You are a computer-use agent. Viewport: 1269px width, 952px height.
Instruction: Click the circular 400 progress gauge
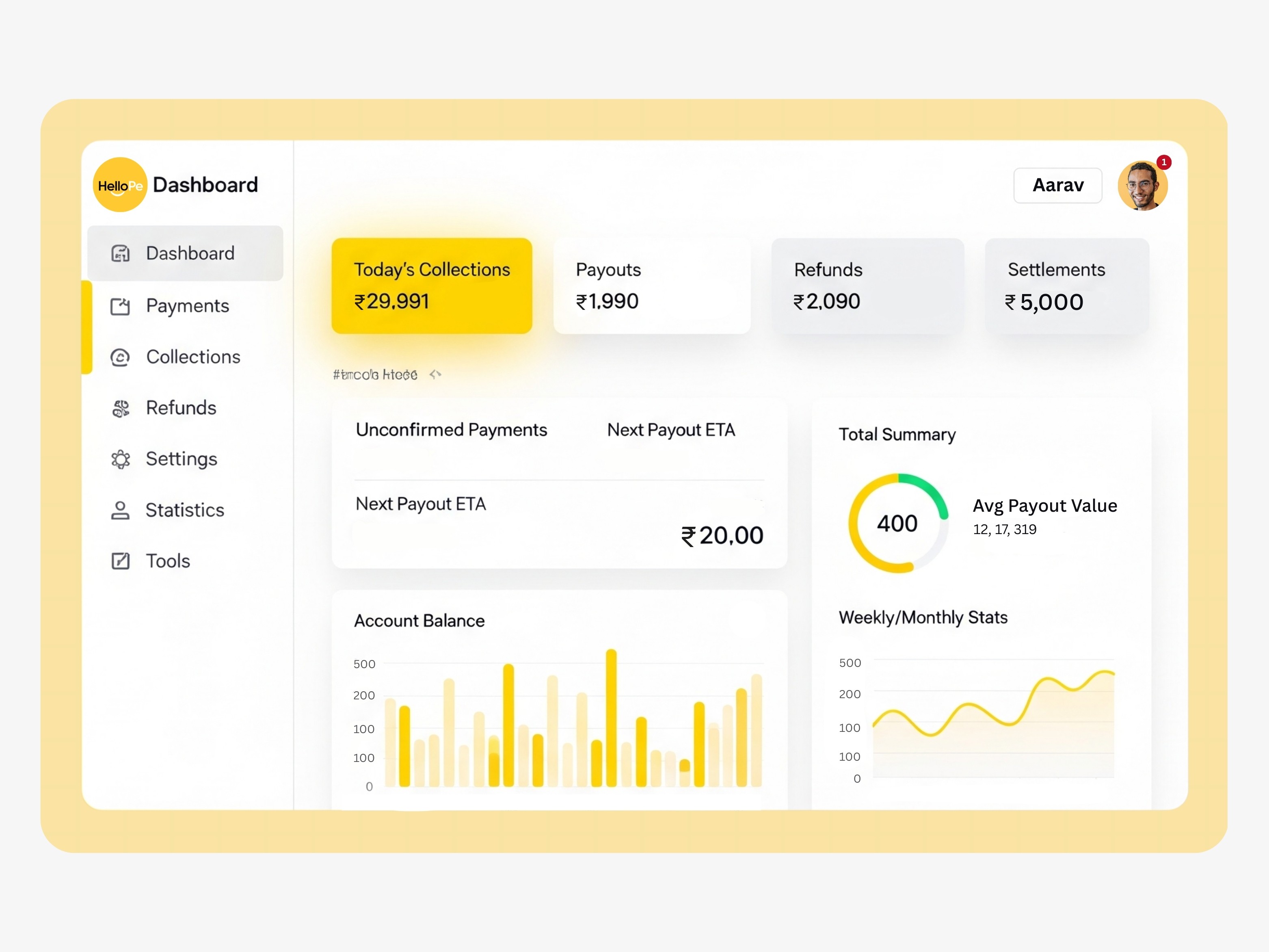tap(898, 523)
